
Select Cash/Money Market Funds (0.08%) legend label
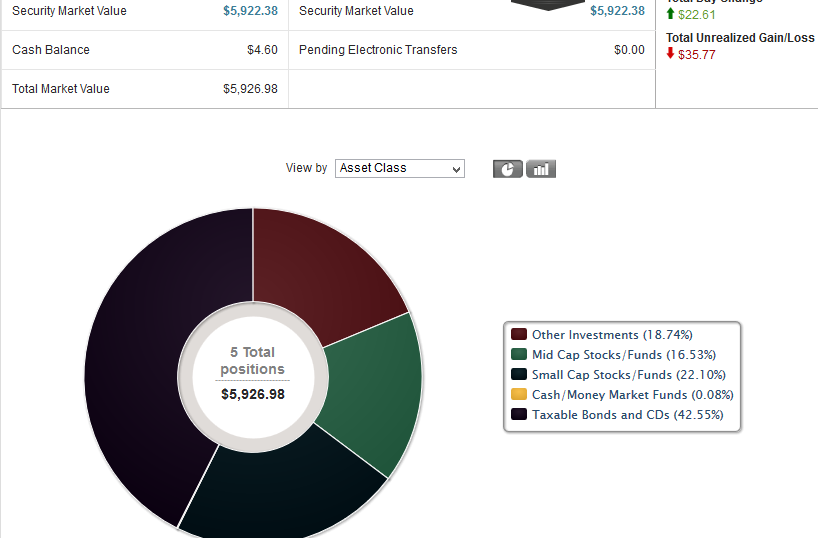coord(633,394)
